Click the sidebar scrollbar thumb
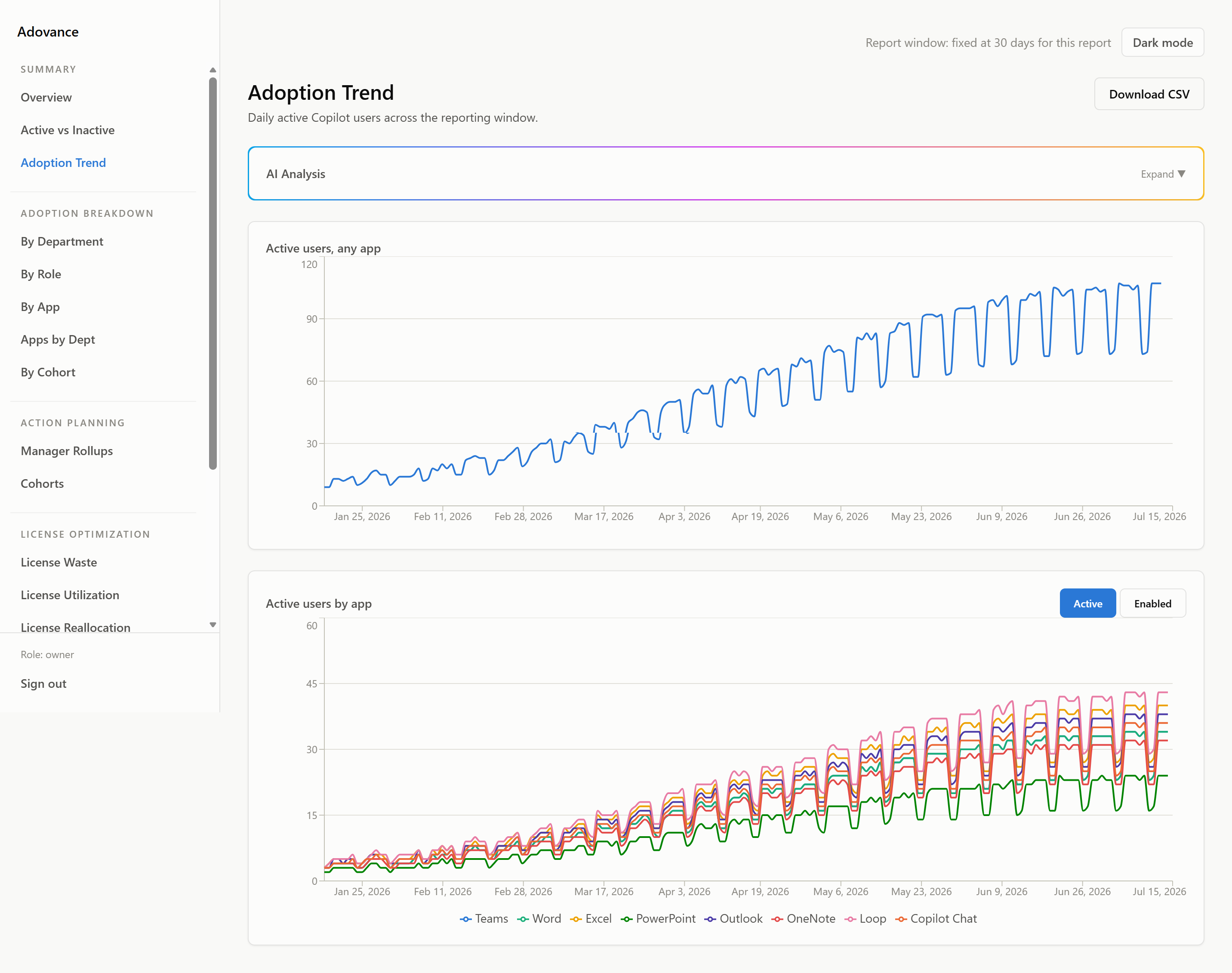The image size is (1232, 973). (213, 274)
